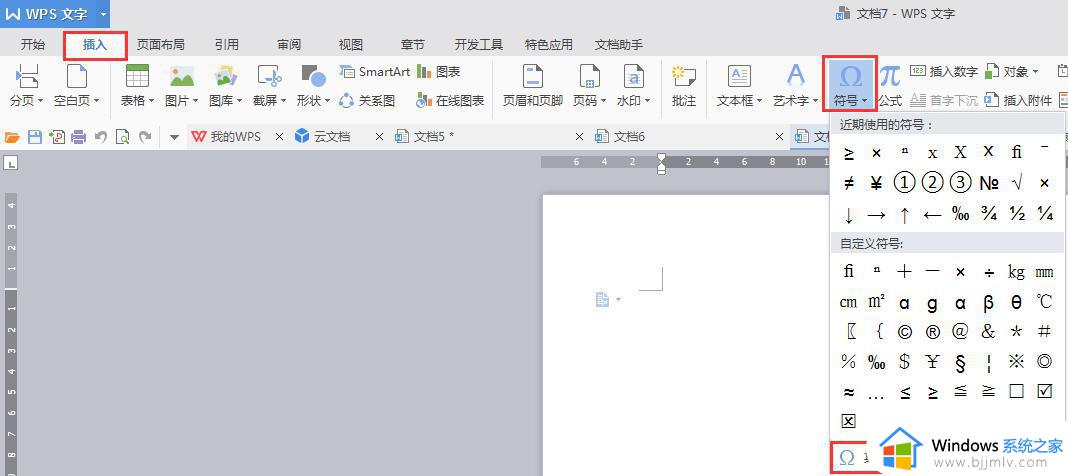The image size is (1068, 476).
Task: Expand the 形状 dropdown arrow
Action: pos(327,101)
